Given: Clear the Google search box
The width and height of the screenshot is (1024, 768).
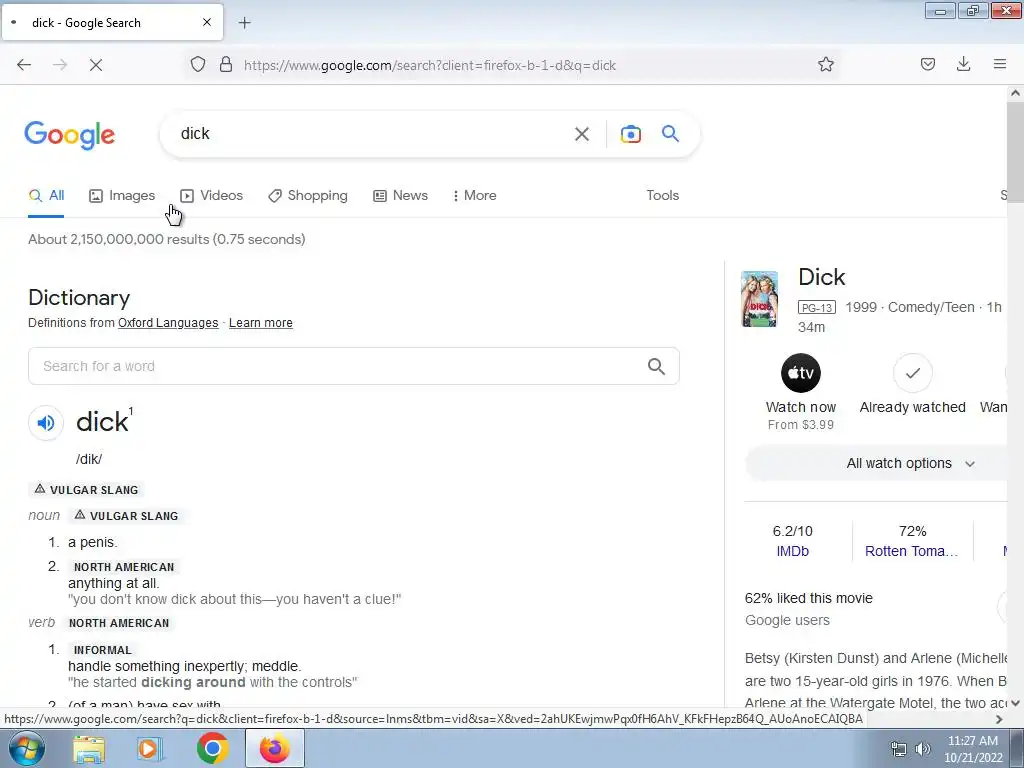Looking at the screenshot, I should click(x=582, y=134).
